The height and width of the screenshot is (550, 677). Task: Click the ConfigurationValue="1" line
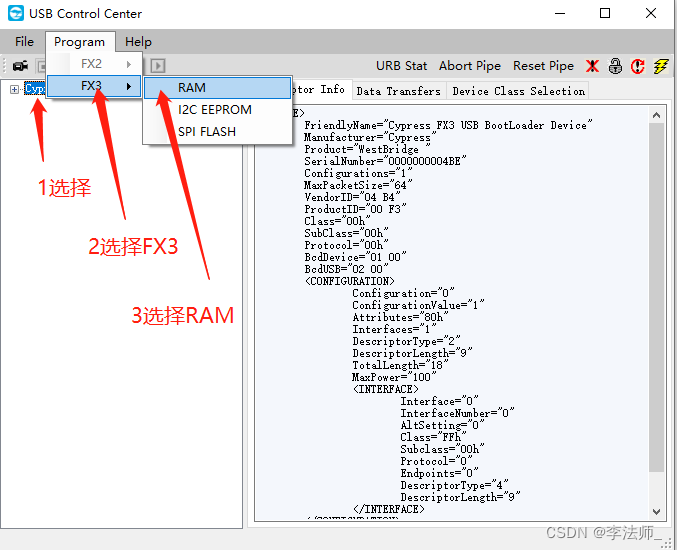[x=418, y=305]
